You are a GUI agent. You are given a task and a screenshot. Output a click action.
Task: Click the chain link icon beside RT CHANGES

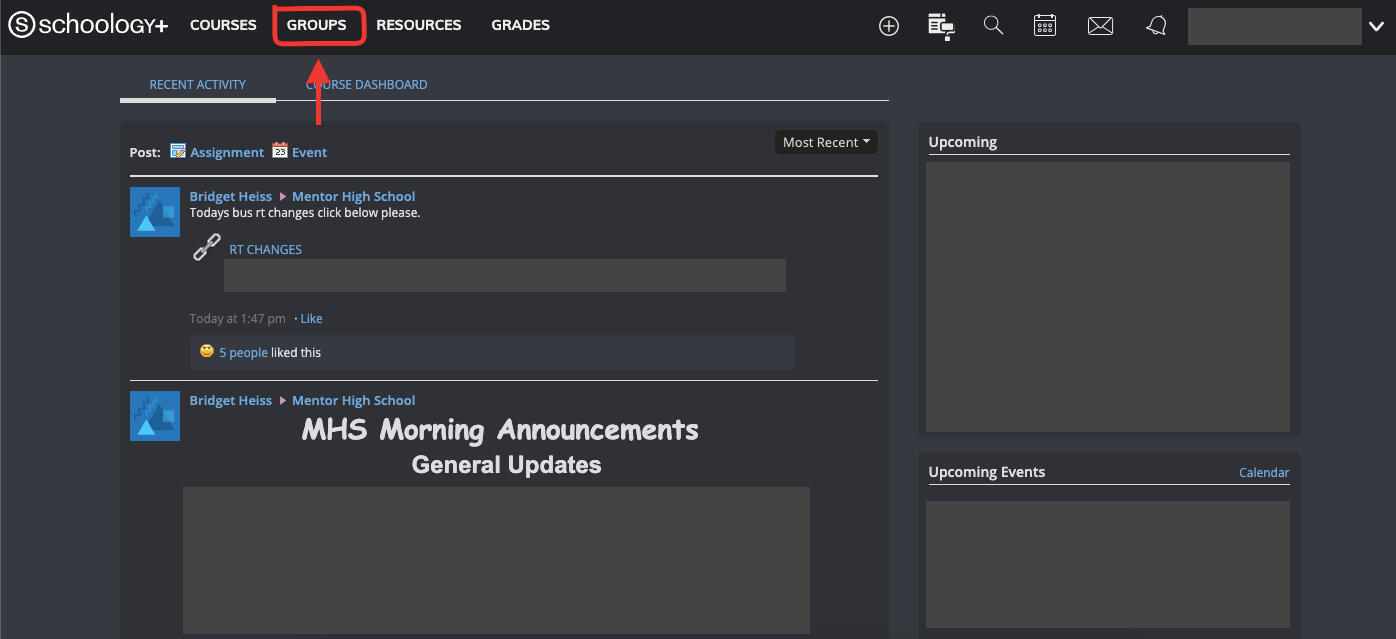pyautogui.click(x=207, y=247)
